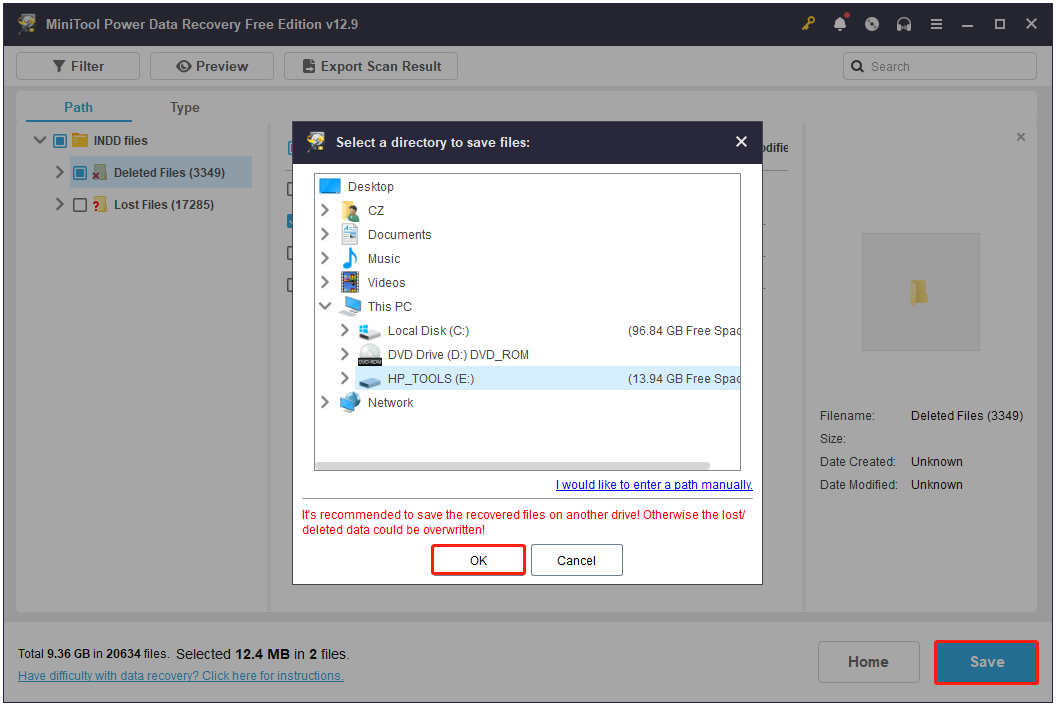Toggle the INDD files checkbox

[x=59, y=140]
